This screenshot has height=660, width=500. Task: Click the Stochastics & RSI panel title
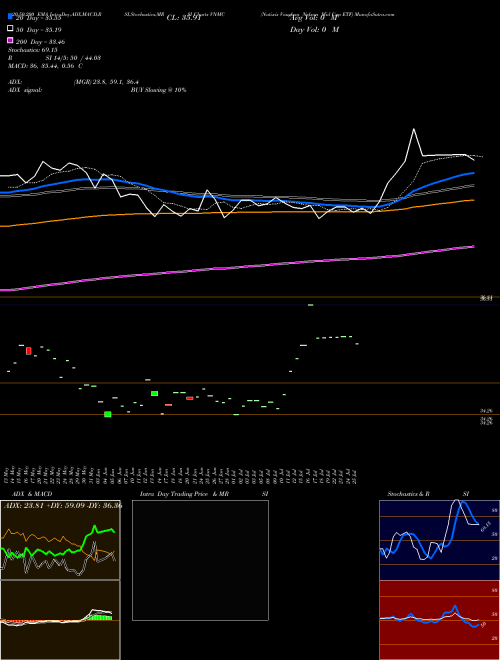click(x=428, y=494)
